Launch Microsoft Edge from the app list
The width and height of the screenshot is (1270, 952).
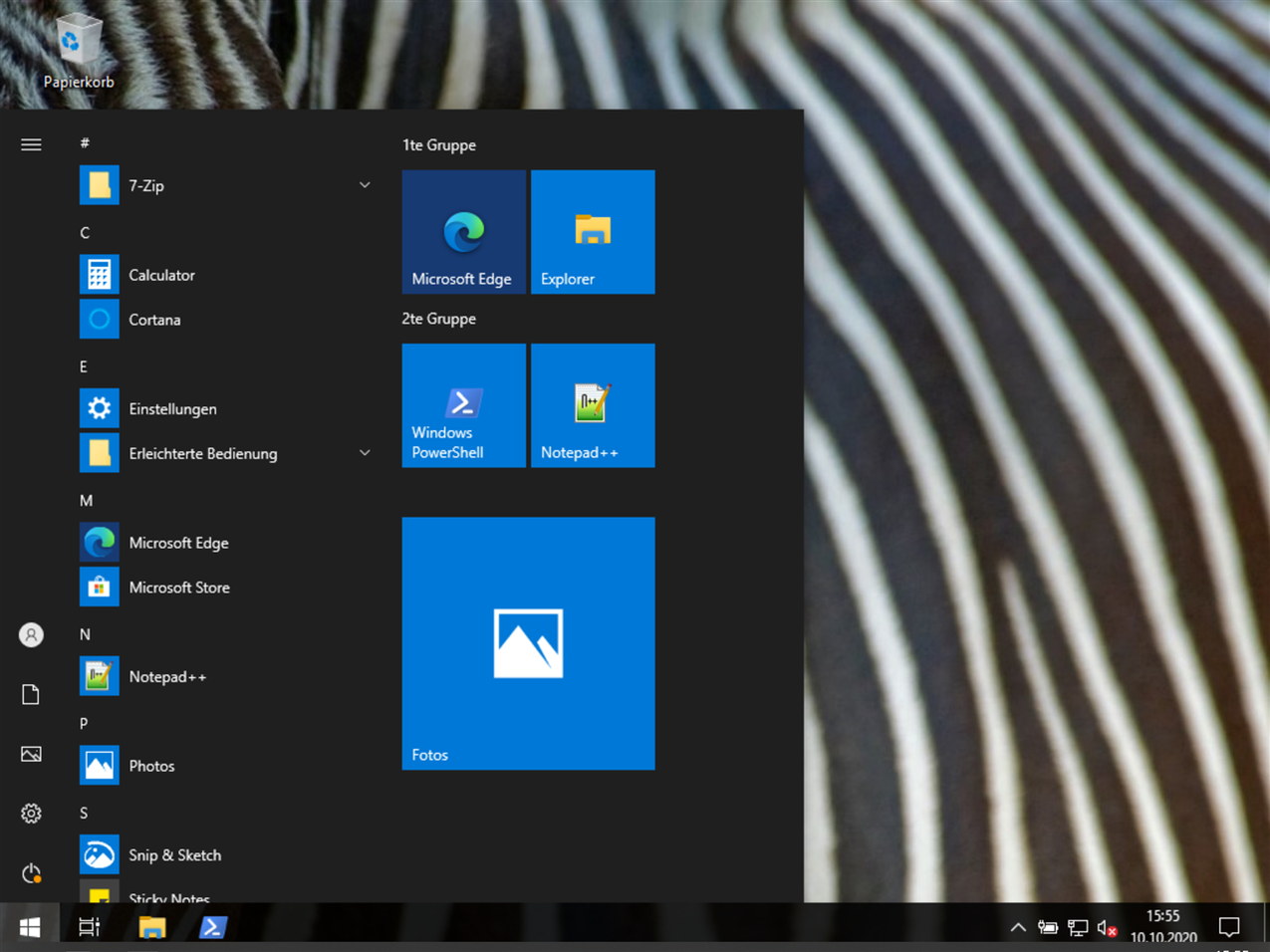click(227, 543)
